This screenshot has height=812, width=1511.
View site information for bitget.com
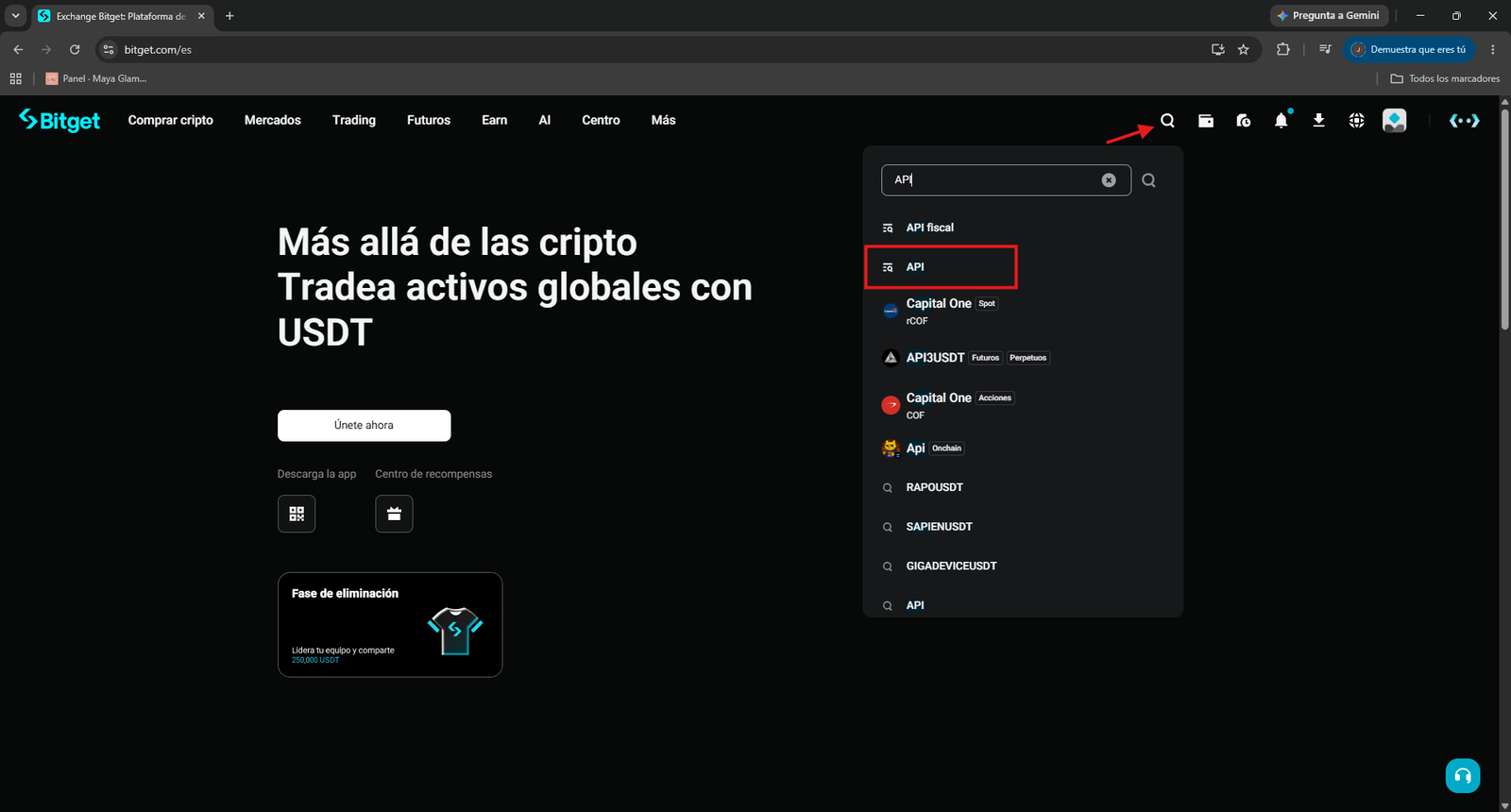[109, 49]
